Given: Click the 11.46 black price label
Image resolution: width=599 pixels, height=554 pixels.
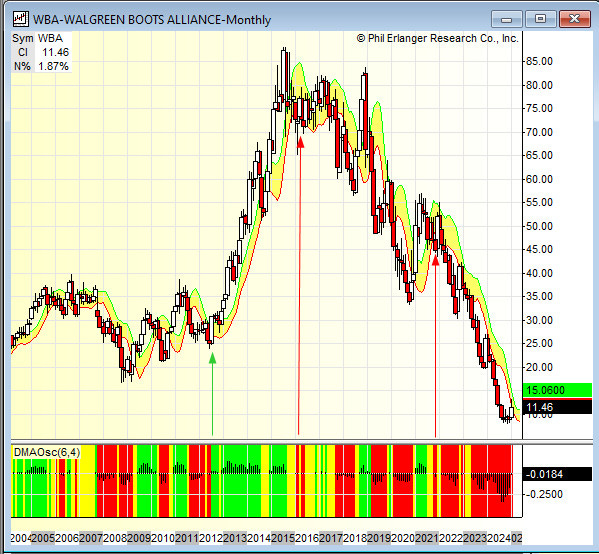Looking at the screenshot, I should click(x=557, y=407).
